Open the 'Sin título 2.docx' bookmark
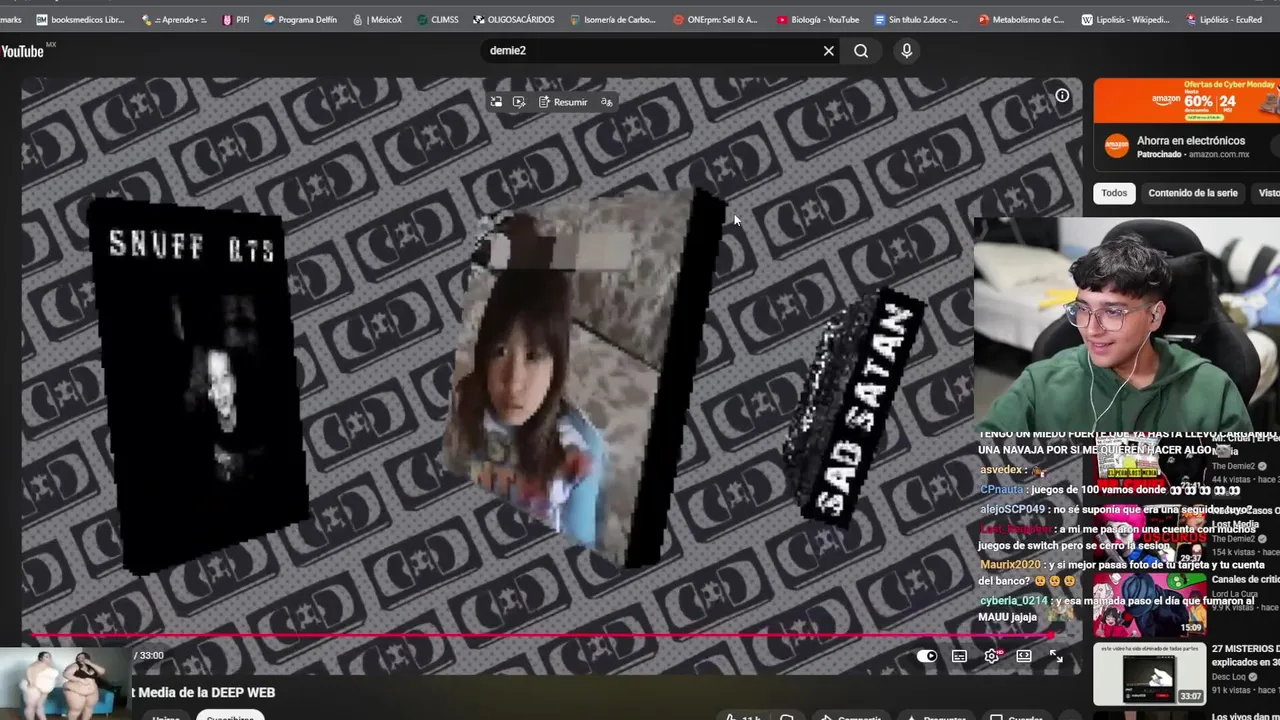Viewport: 1280px width, 720px height. tap(916, 19)
